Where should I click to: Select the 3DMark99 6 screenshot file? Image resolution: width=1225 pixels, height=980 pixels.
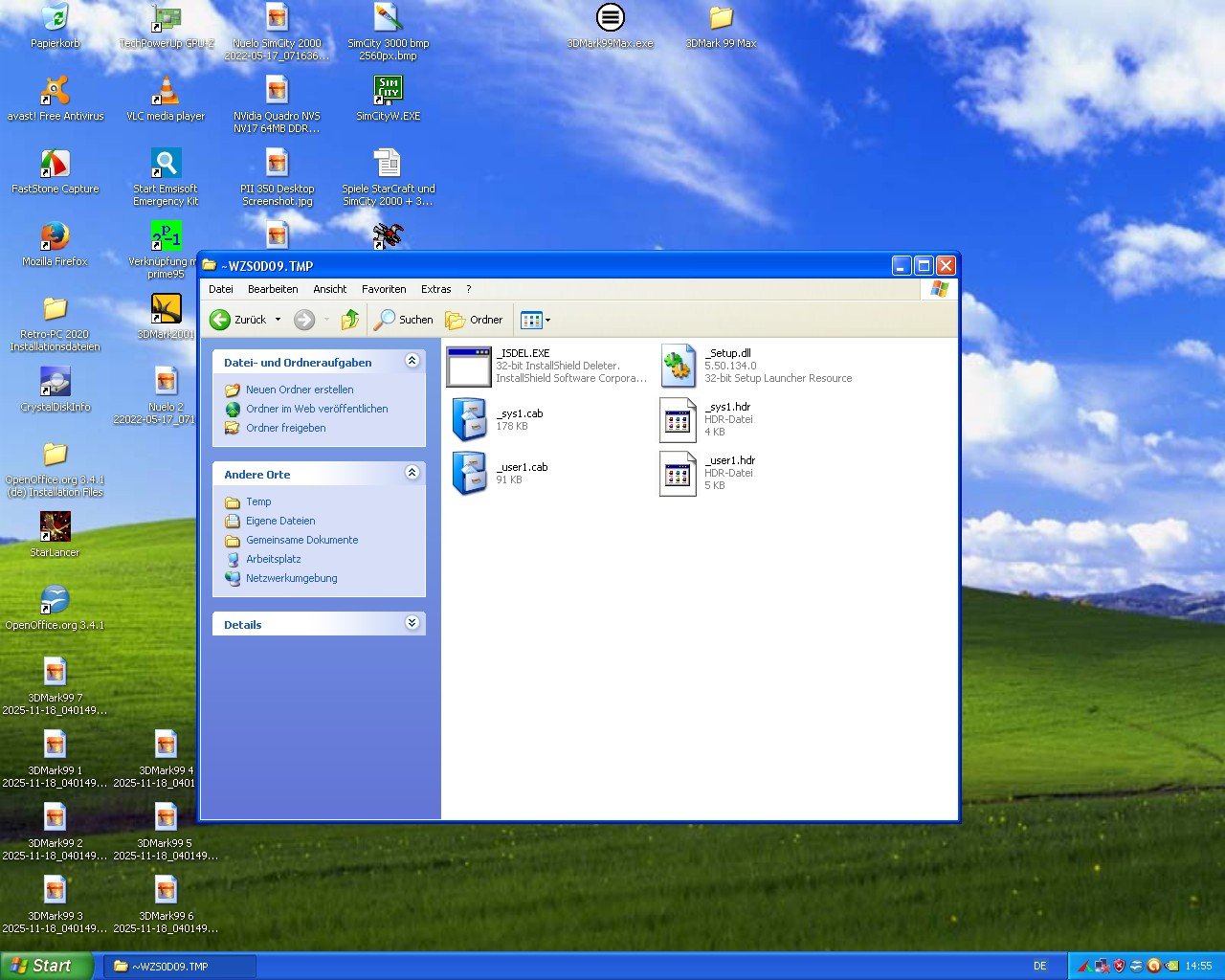pyautogui.click(x=167, y=890)
